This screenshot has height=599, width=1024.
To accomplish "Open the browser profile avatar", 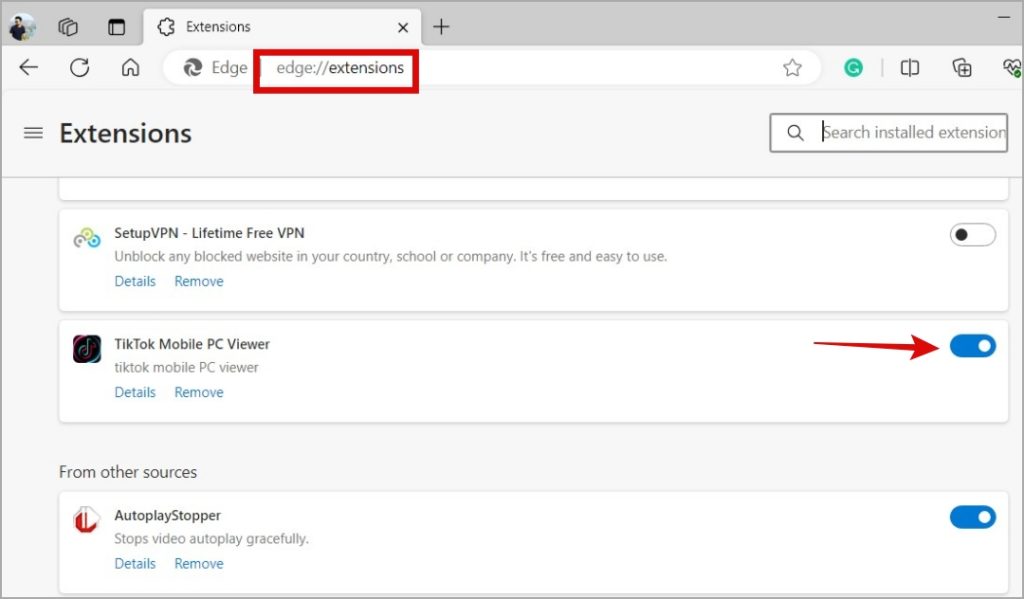I will pos(22,27).
